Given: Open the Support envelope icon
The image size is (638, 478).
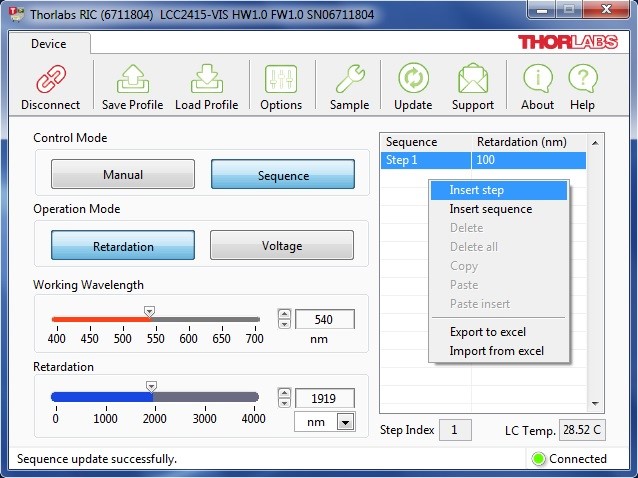Looking at the screenshot, I should (472, 79).
